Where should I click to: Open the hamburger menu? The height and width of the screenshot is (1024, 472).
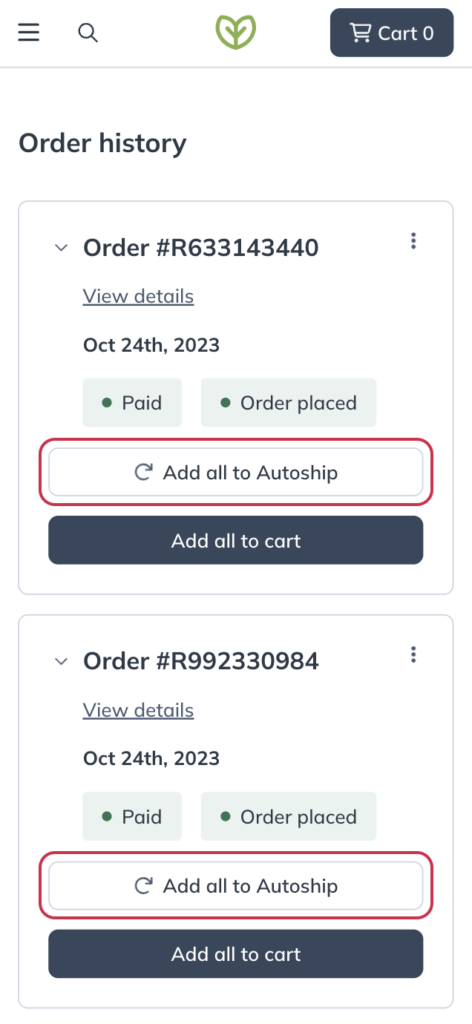(29, 32)
